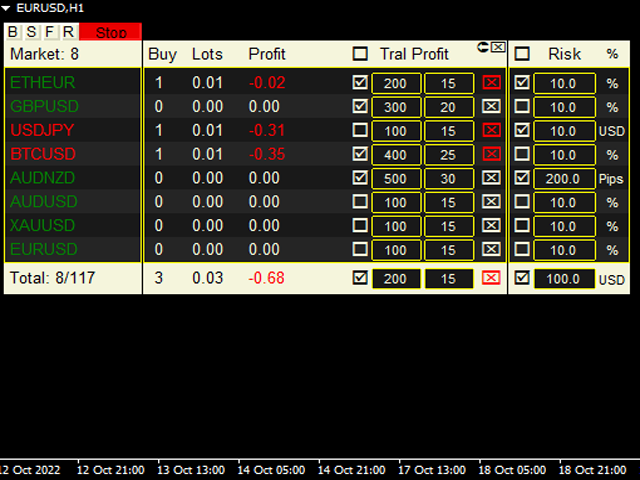Click the red close-all icon in Total row
The height and width of the screenshot is (480, 640).
point(491,278)
